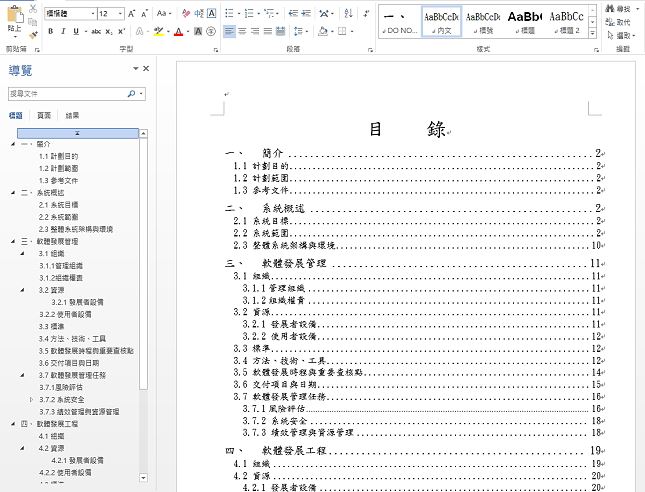Click the 搜尋文件 search field
The height and width of the screenshot is (492, 645).
point(66,93)
